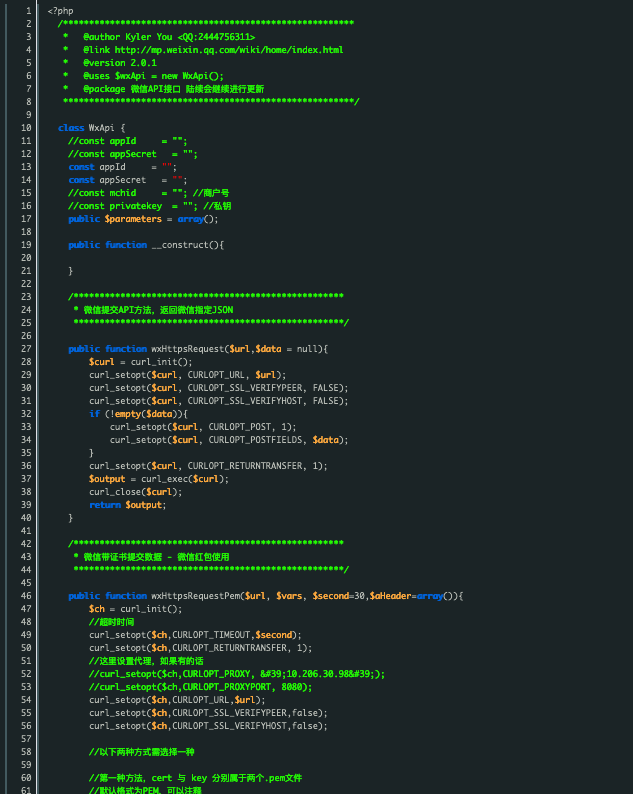
Task: Click the "@package" comment line text
Action: pos(173,89)
